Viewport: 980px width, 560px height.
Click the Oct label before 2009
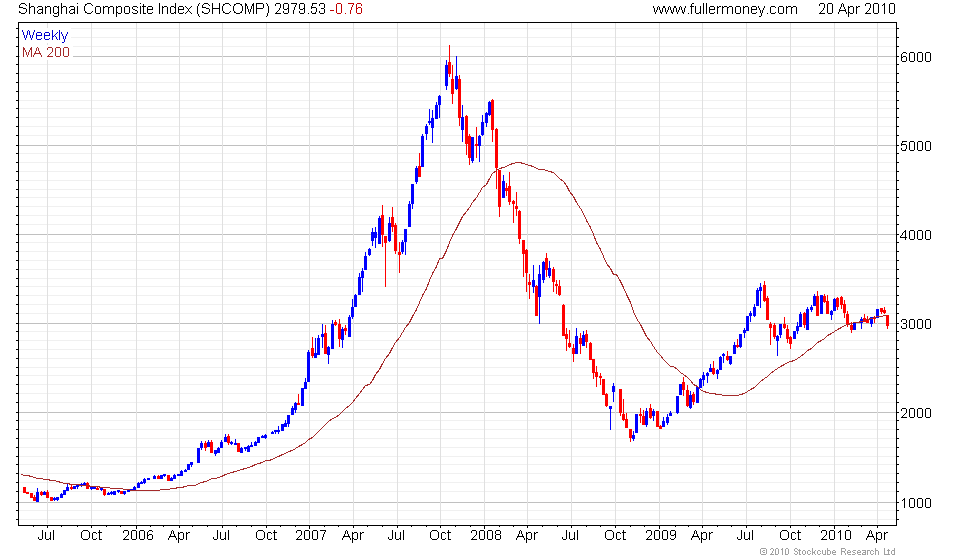coord(615,535)
